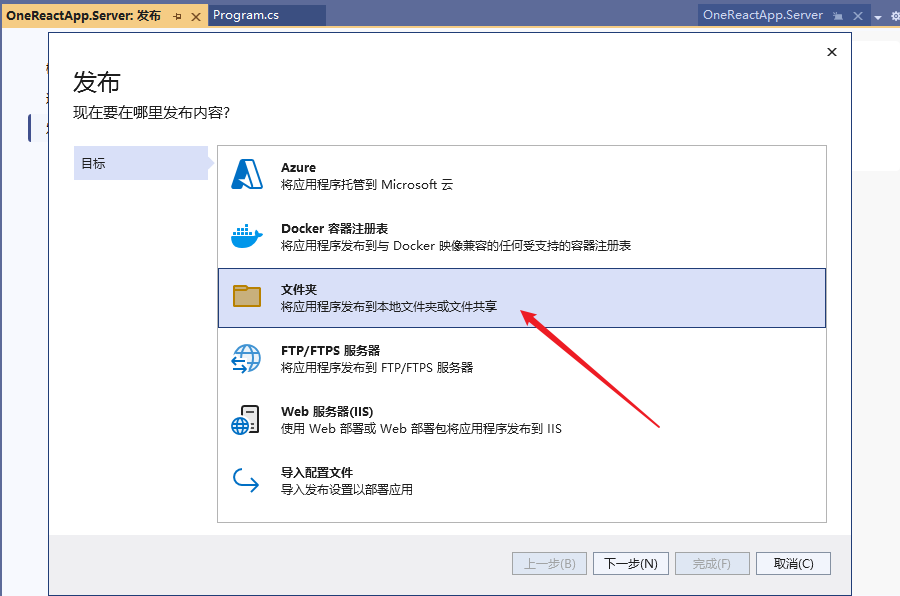Click the import profile arrow icon

click(x=246, y=480)
